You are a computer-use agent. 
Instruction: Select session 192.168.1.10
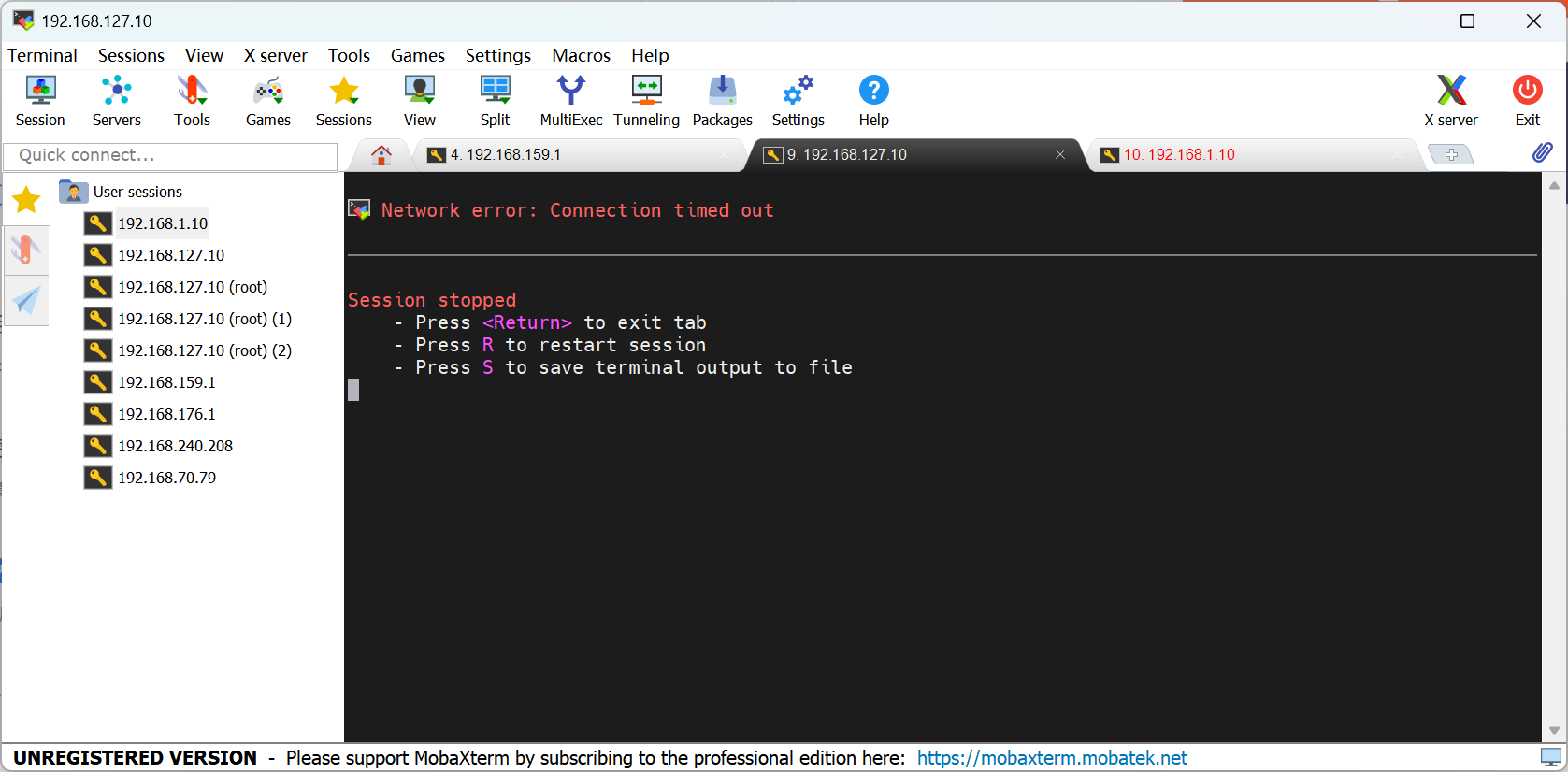[x=146, y=223]
